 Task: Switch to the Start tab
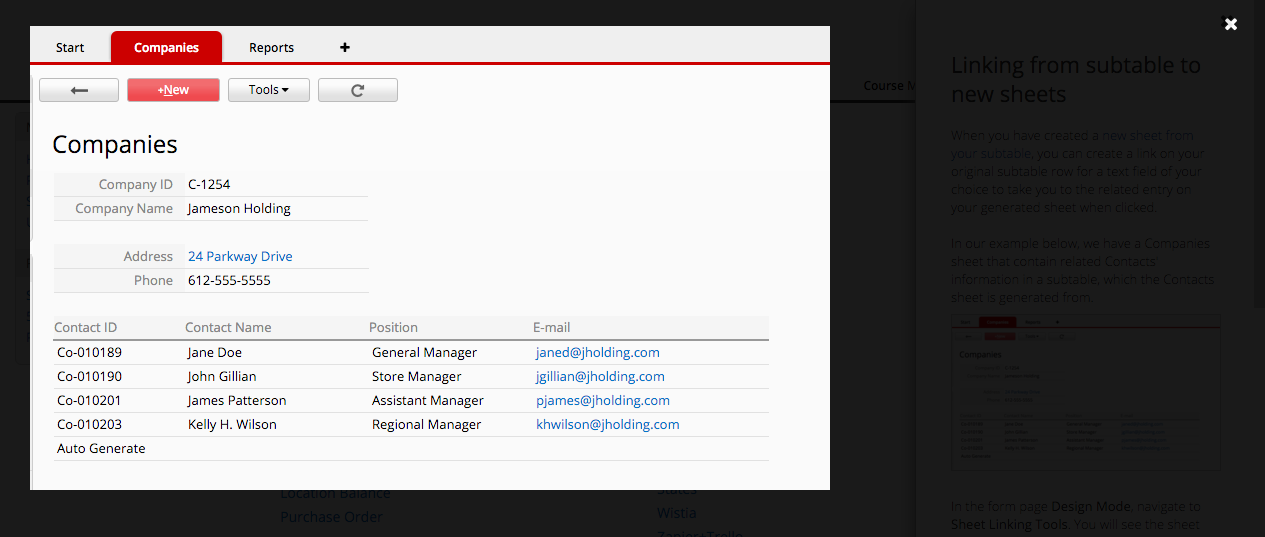click(70, 47)
